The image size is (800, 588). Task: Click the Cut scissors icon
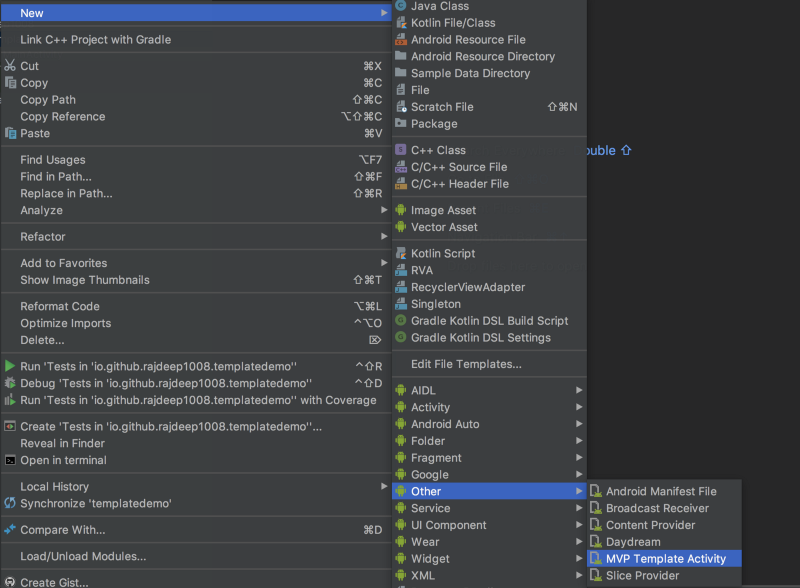tap(10, 65)
